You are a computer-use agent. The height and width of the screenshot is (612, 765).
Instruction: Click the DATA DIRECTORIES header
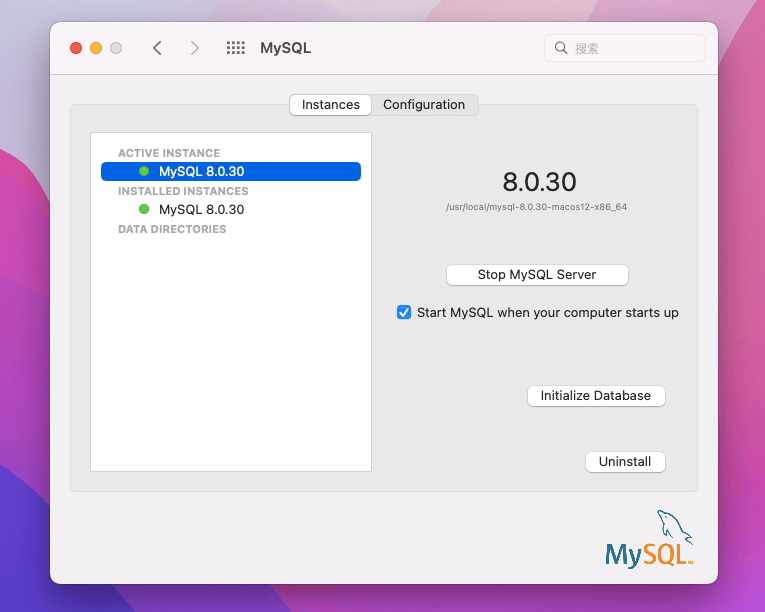(172, 229)
